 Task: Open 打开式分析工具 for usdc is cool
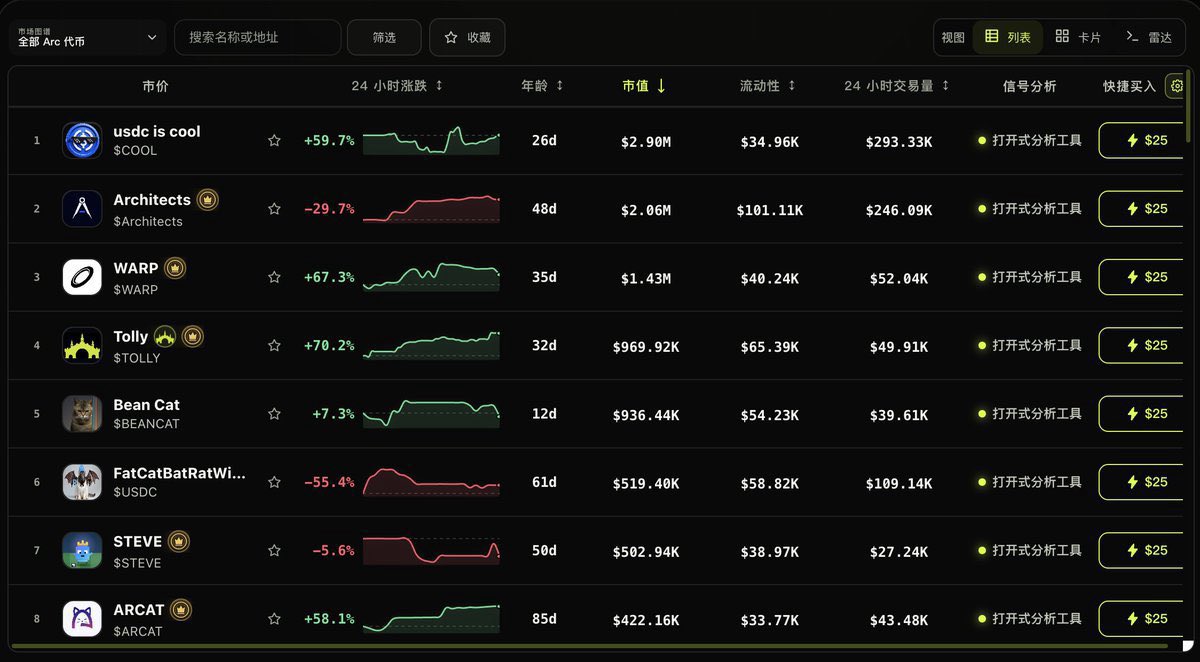1030,141
